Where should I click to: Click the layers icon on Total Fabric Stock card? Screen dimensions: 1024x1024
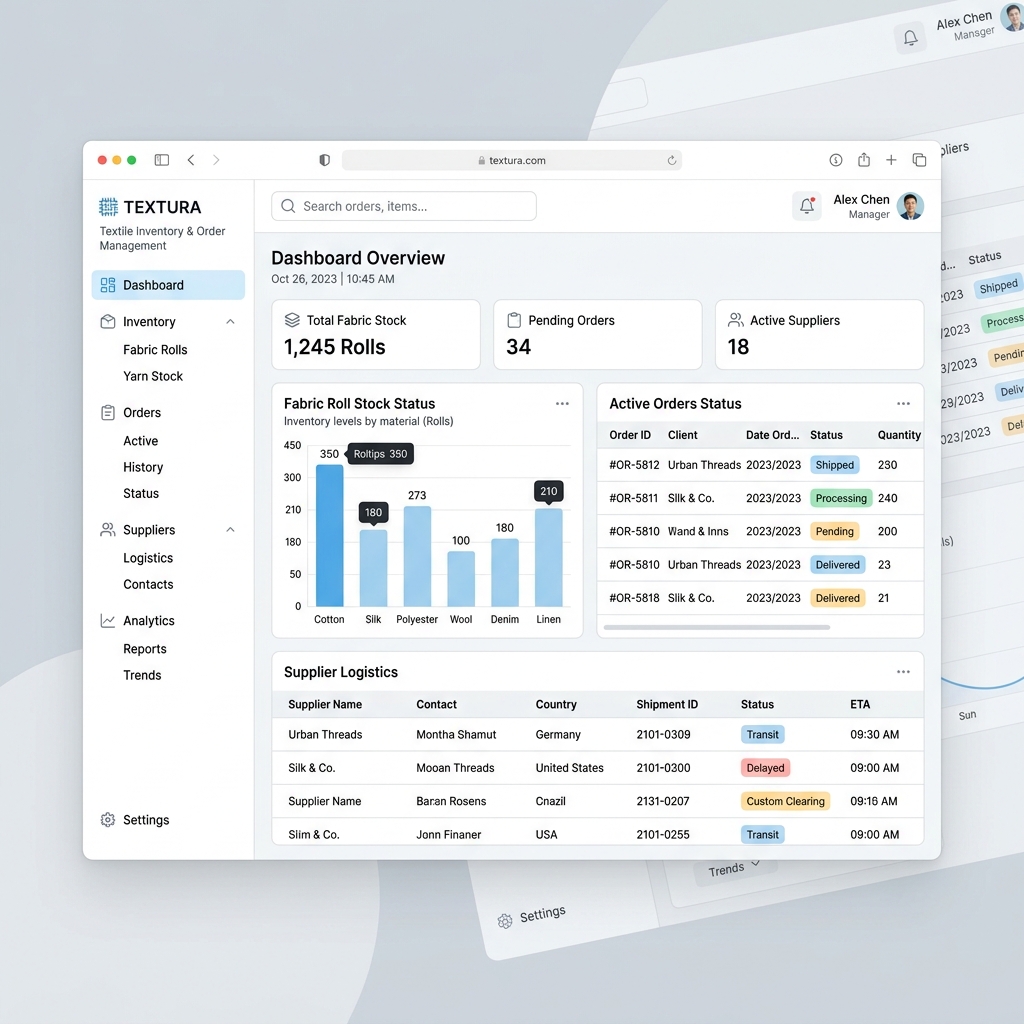292,320
